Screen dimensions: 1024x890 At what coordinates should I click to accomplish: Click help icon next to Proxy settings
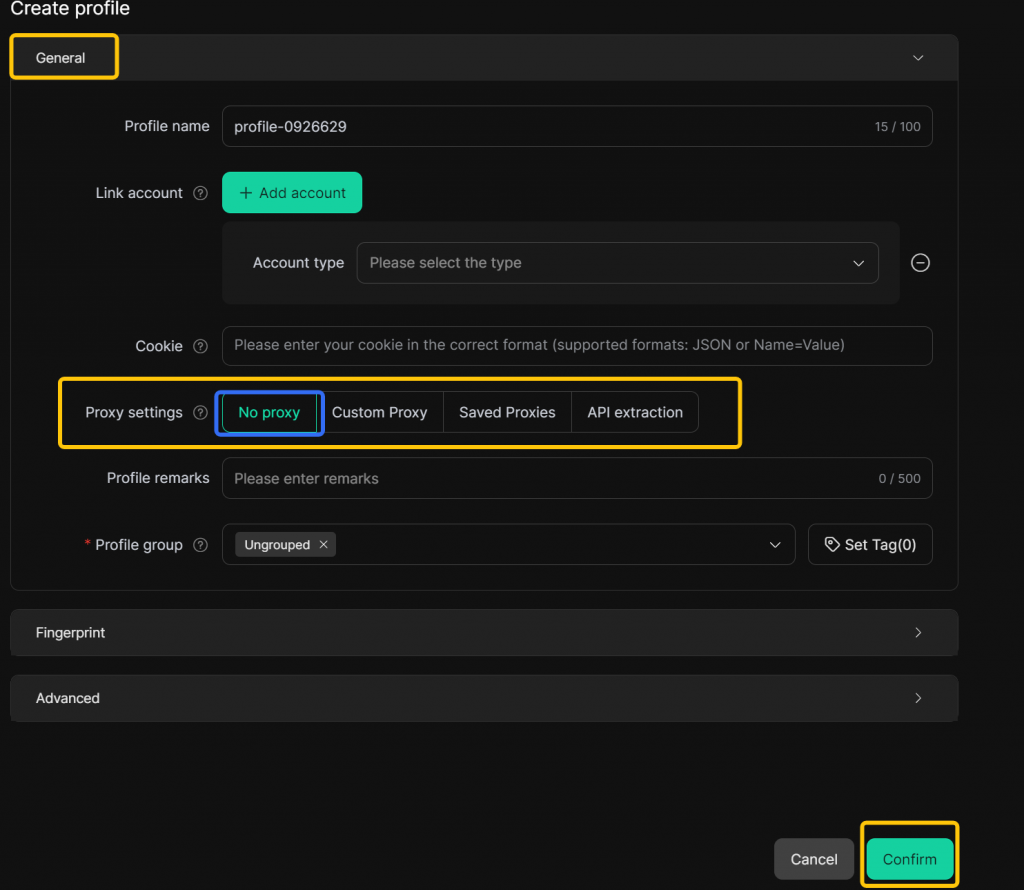pyautogui.click(x=200, y=413)
